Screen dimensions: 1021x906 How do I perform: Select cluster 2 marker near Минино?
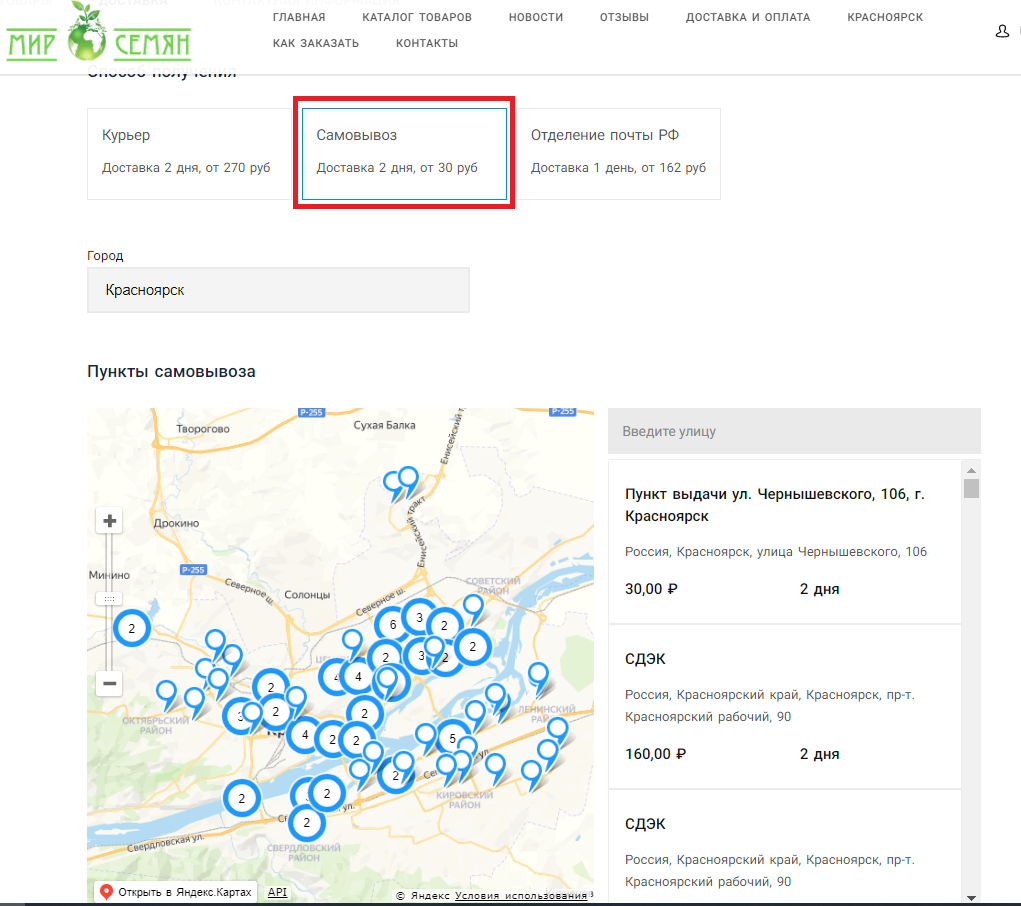[x=132, y=629]
